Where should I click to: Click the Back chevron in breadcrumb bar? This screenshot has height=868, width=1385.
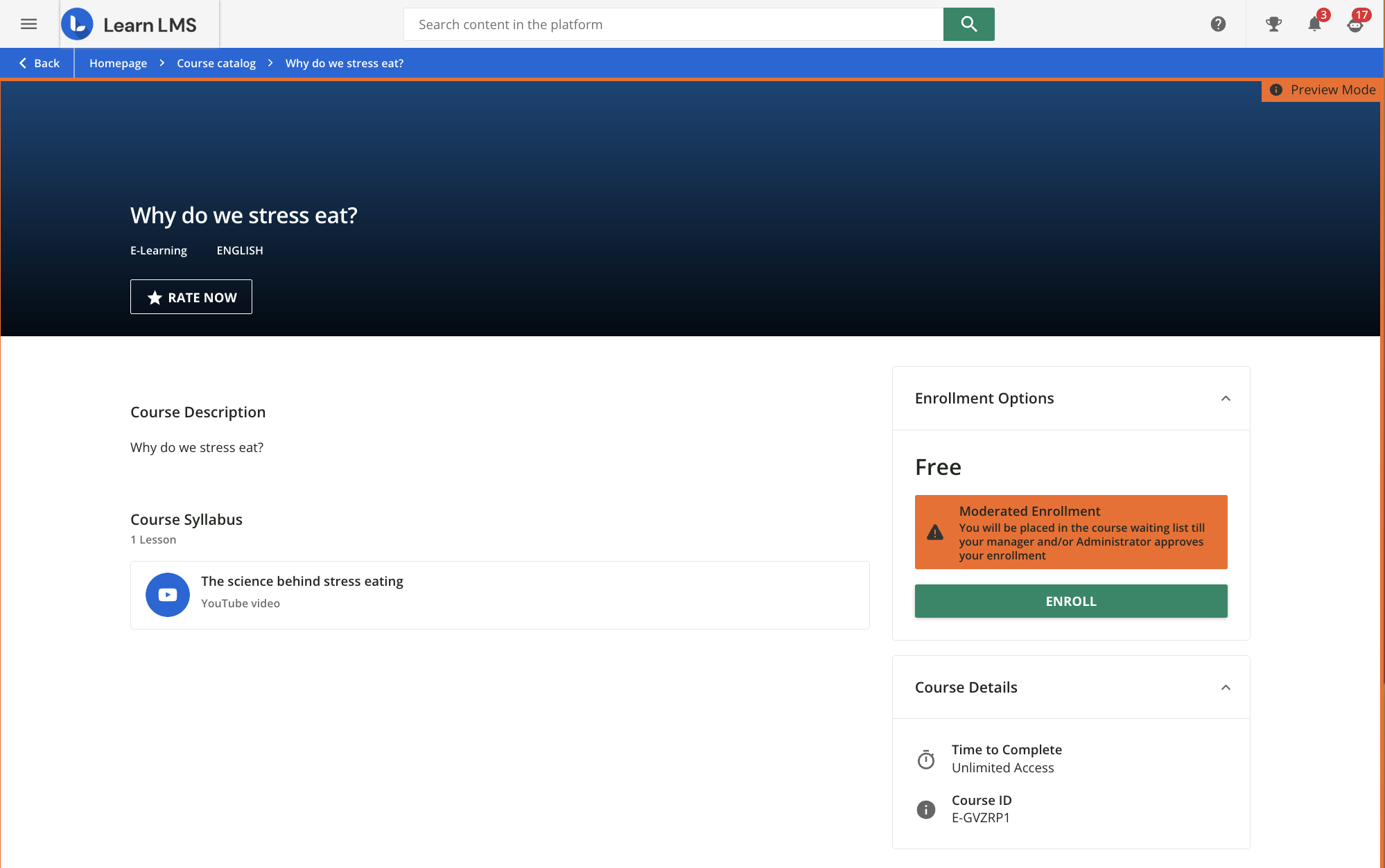tap(21, 62)
